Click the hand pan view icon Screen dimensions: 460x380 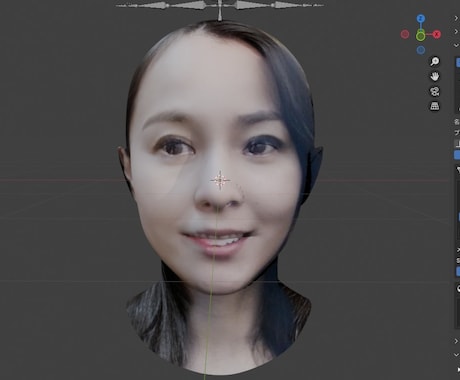435,76
